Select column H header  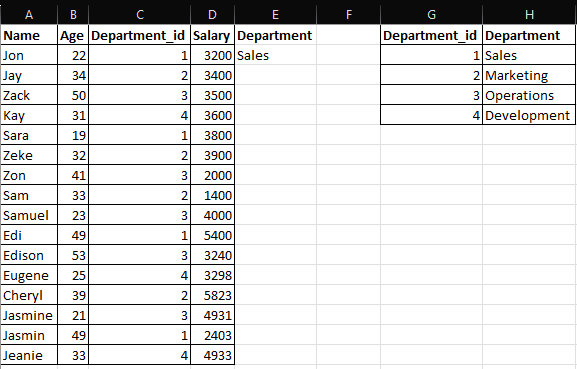tap(529, 15)
